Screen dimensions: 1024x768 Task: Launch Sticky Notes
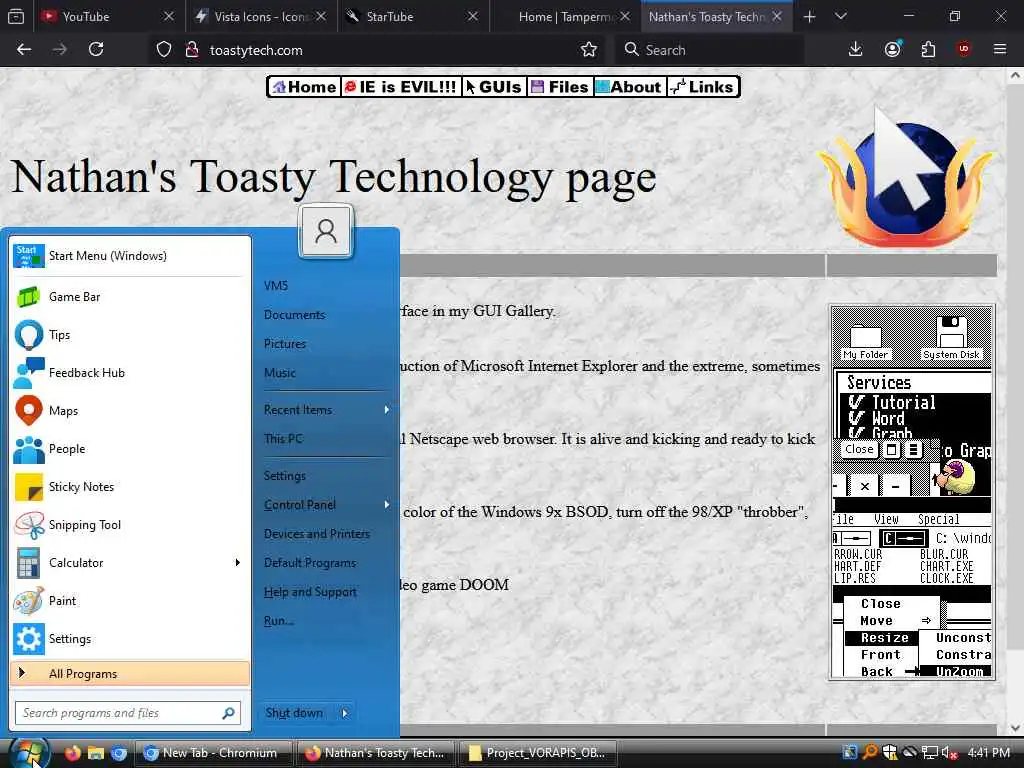[x=130, y=487]
